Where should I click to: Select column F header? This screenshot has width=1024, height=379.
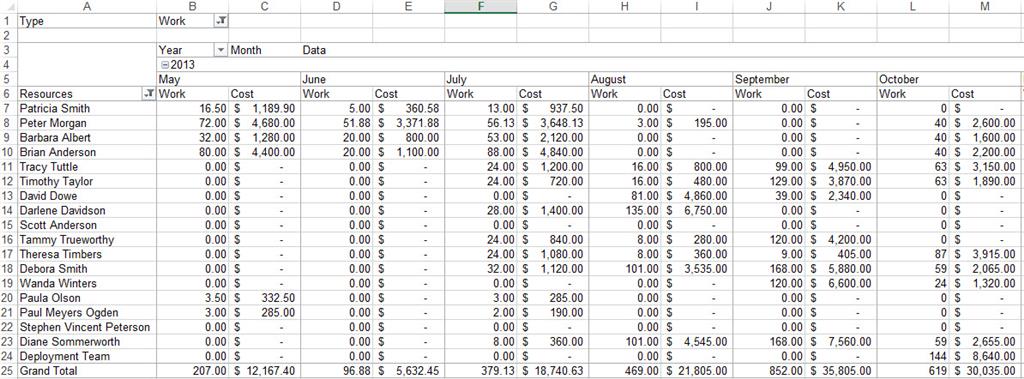pyautogui.click(x=481, y=7)
